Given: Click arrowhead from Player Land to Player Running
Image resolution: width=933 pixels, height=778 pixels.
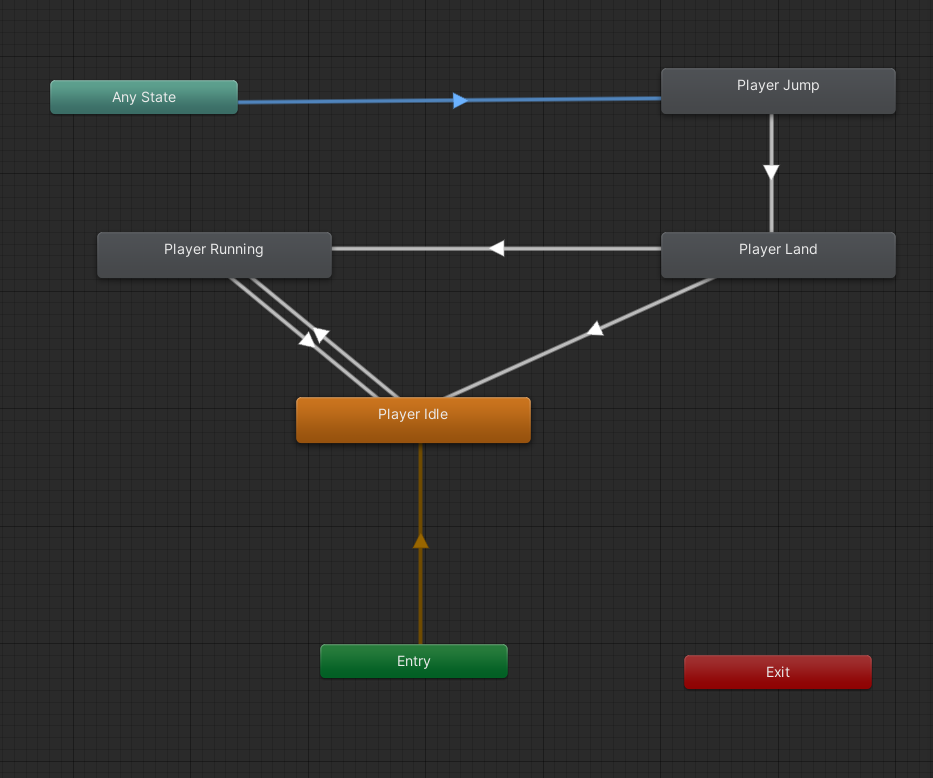Looking at the screenshot, I should pyautogui.click(x=497, y=248).
